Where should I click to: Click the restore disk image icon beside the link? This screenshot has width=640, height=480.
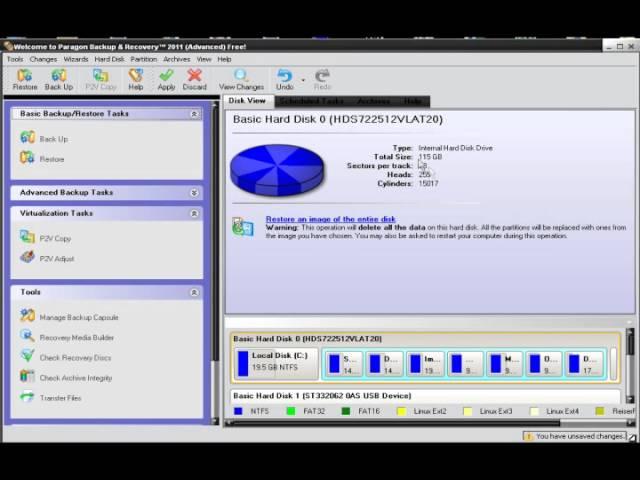(243, 227)
